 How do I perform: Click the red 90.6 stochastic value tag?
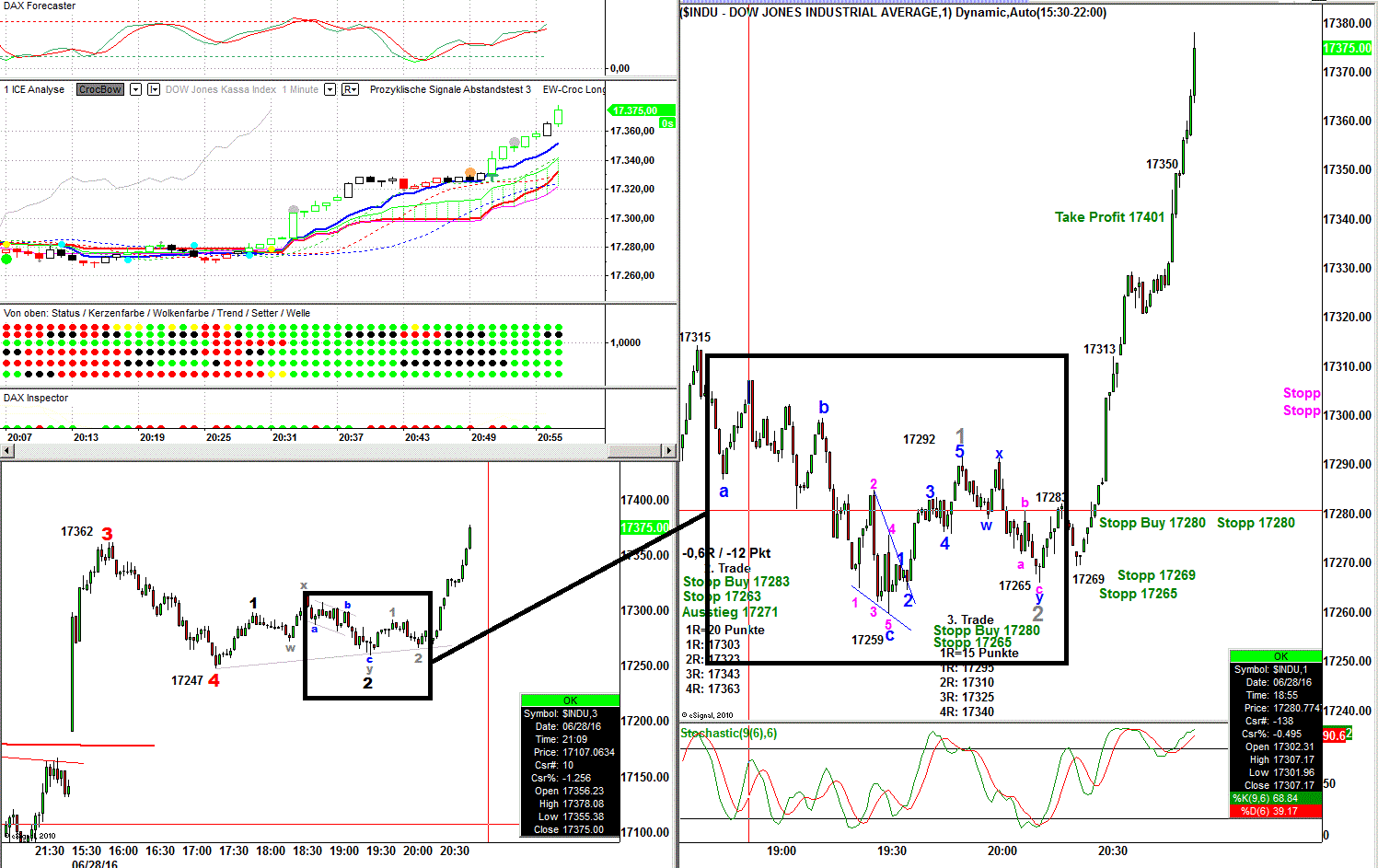point(1336,735)
